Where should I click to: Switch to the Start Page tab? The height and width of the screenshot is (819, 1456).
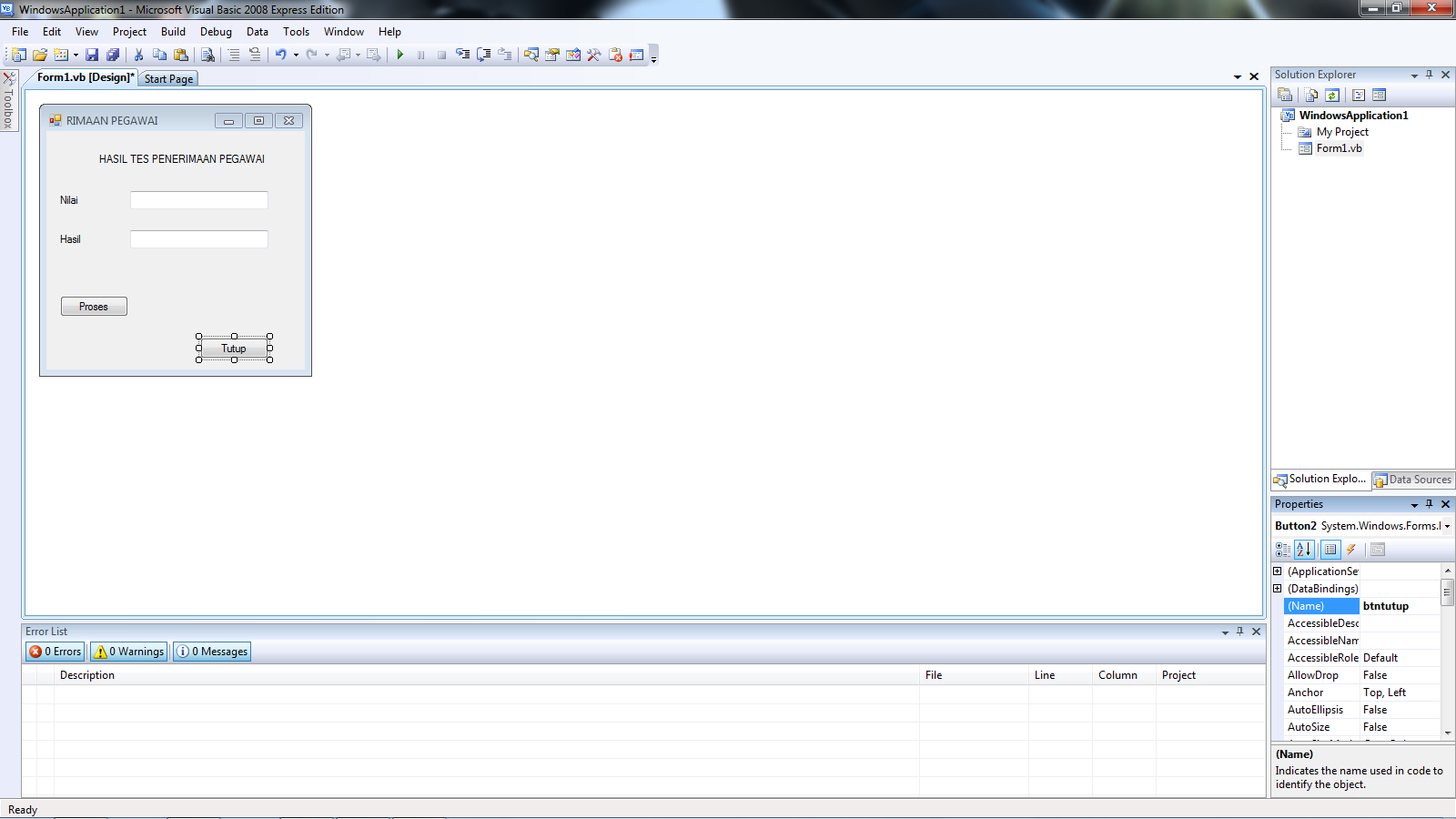pyautogui.click(x=168, y=78)
